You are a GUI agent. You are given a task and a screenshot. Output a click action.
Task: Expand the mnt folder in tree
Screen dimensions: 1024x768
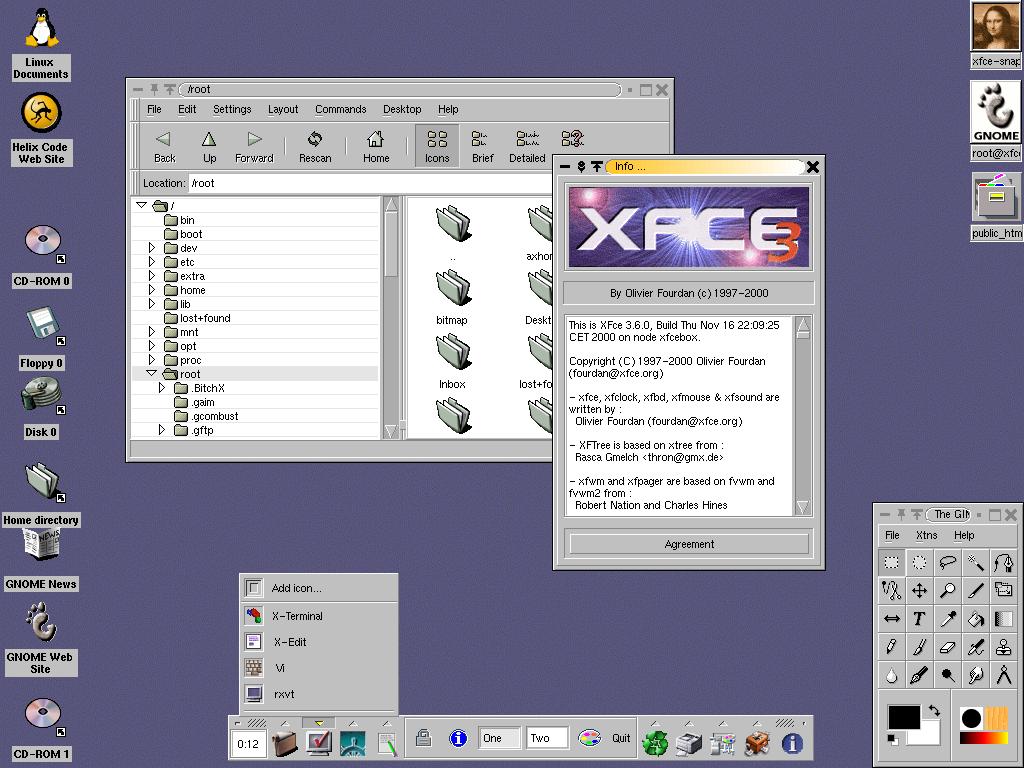(x=152, y=331)
